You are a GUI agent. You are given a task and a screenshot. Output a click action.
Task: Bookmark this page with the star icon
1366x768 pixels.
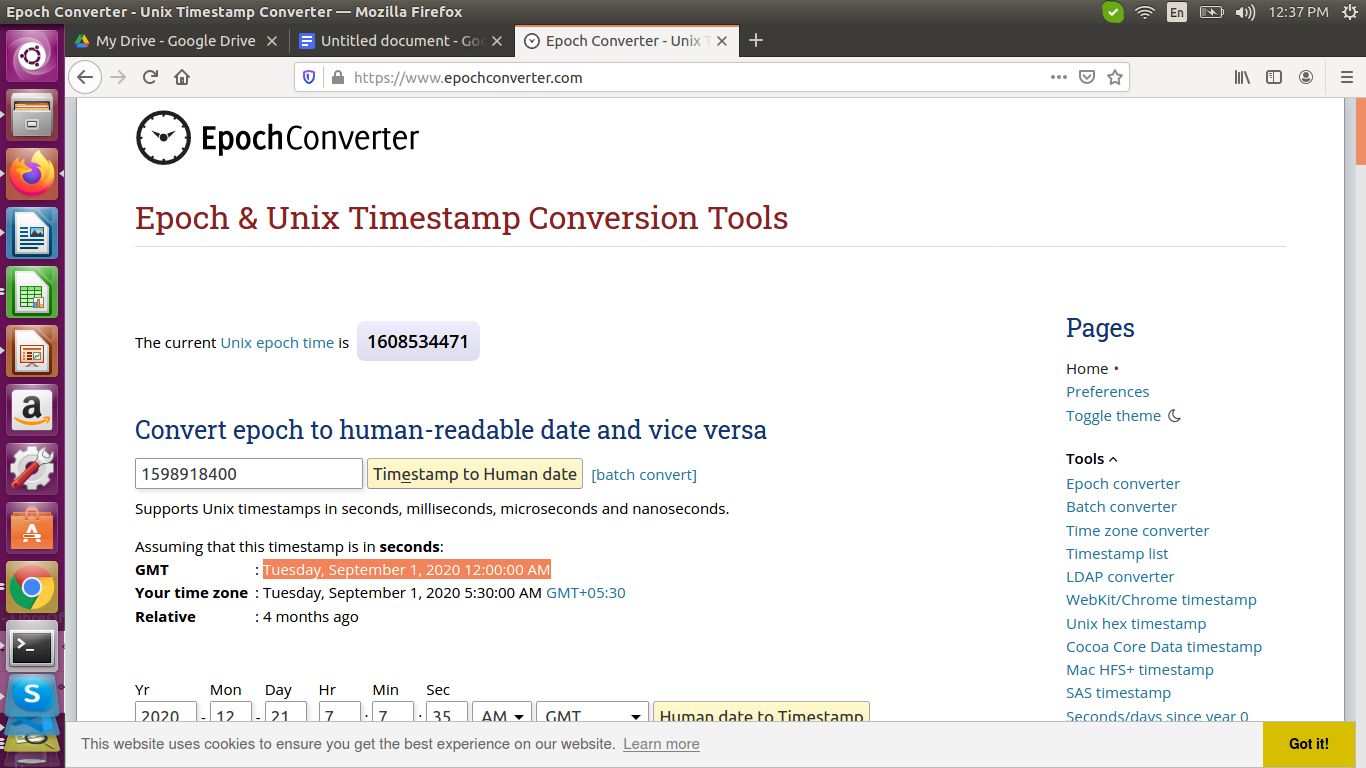coord(1115,77)
